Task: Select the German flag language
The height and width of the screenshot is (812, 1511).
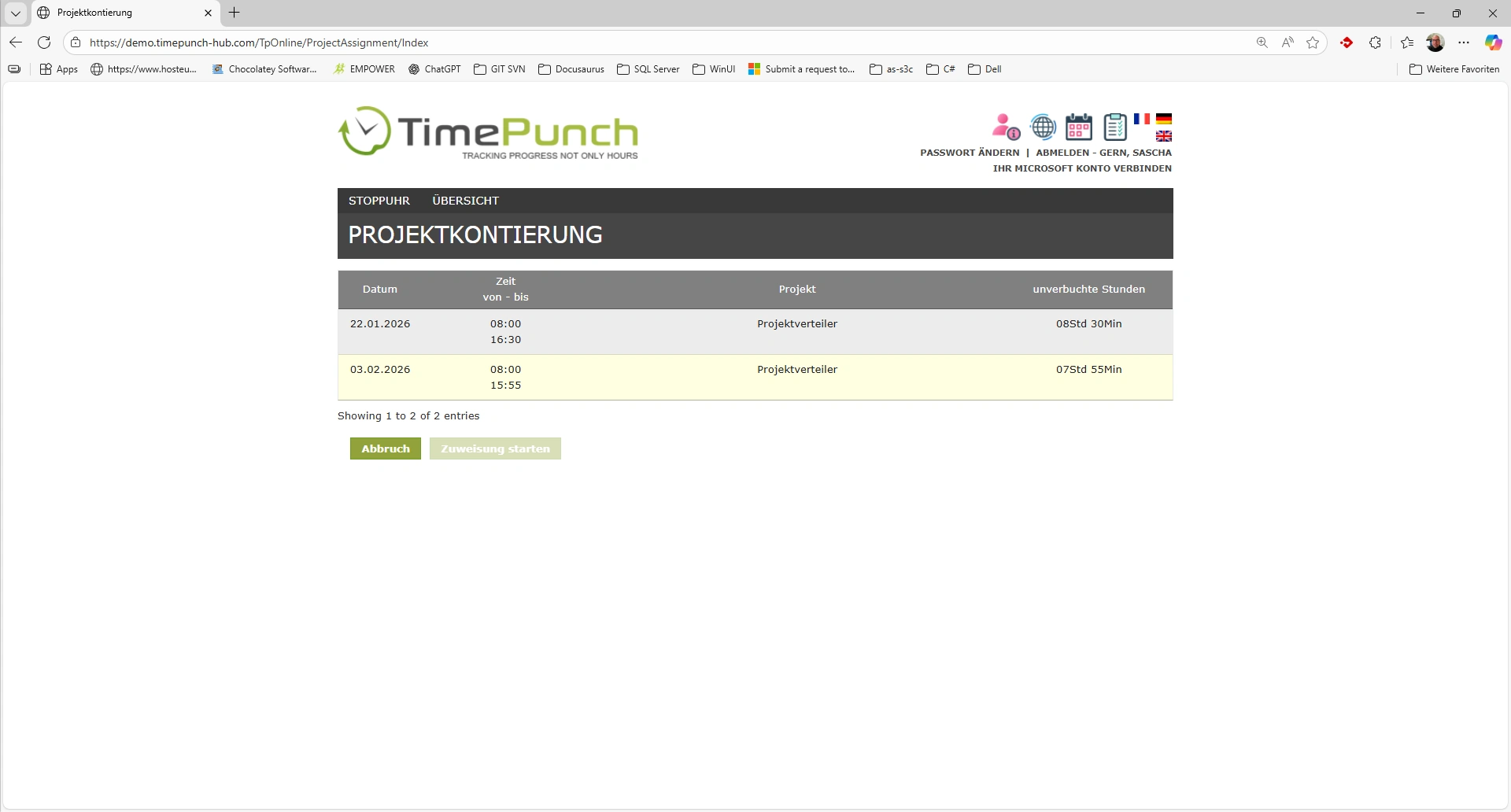Action: 1164,119
